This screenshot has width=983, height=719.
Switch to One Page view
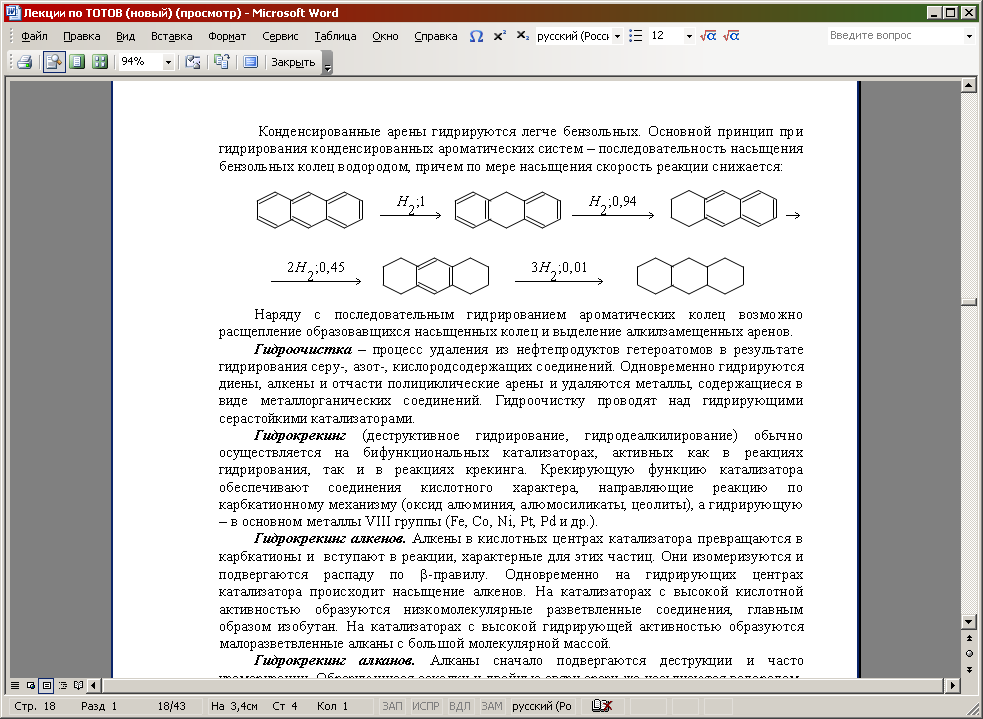77,61
